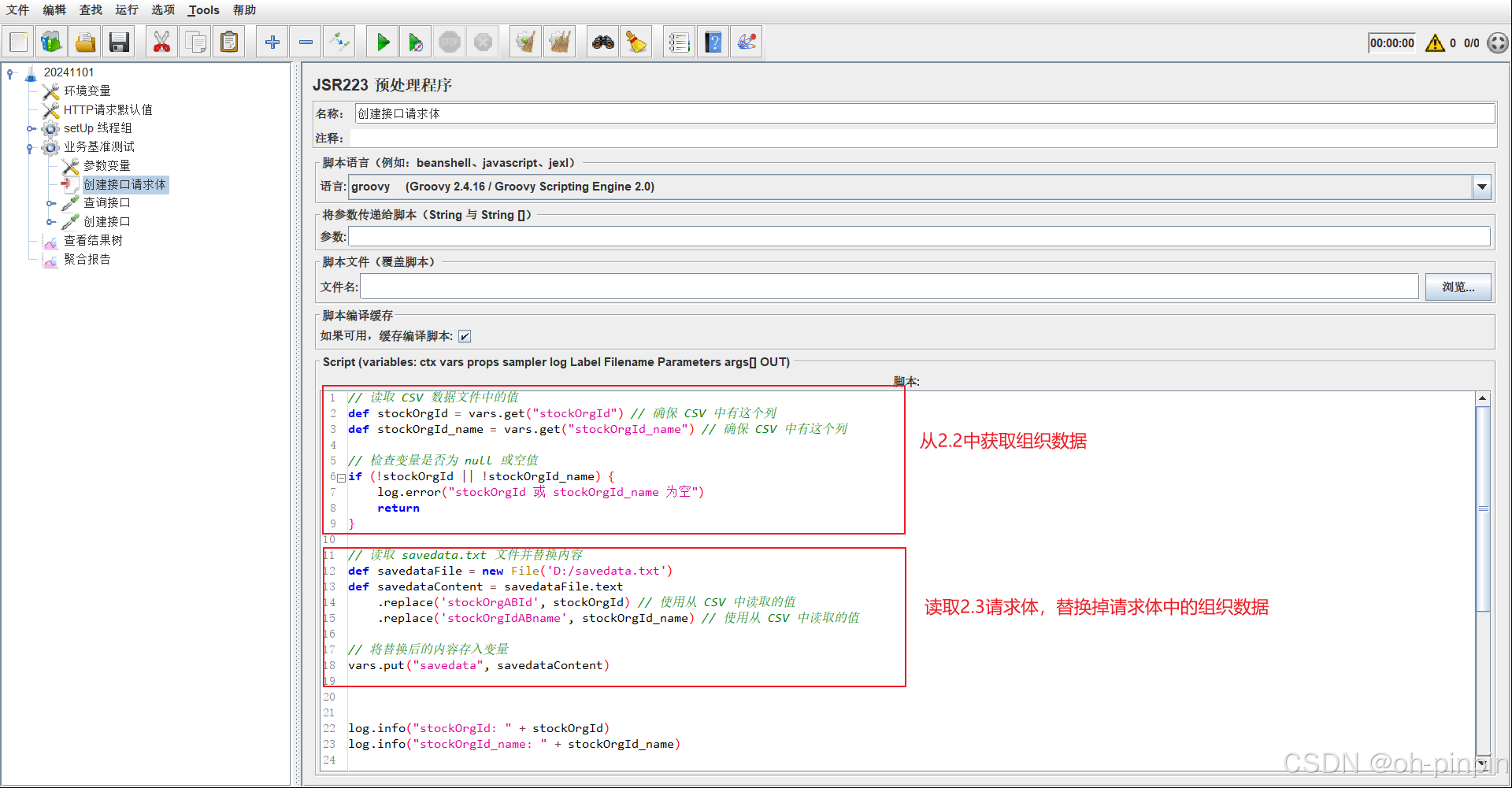The height and width of the screenshot is (788, 1512).
Task: Select 聚合报告 listener
Action: click(x=87, y=260)
